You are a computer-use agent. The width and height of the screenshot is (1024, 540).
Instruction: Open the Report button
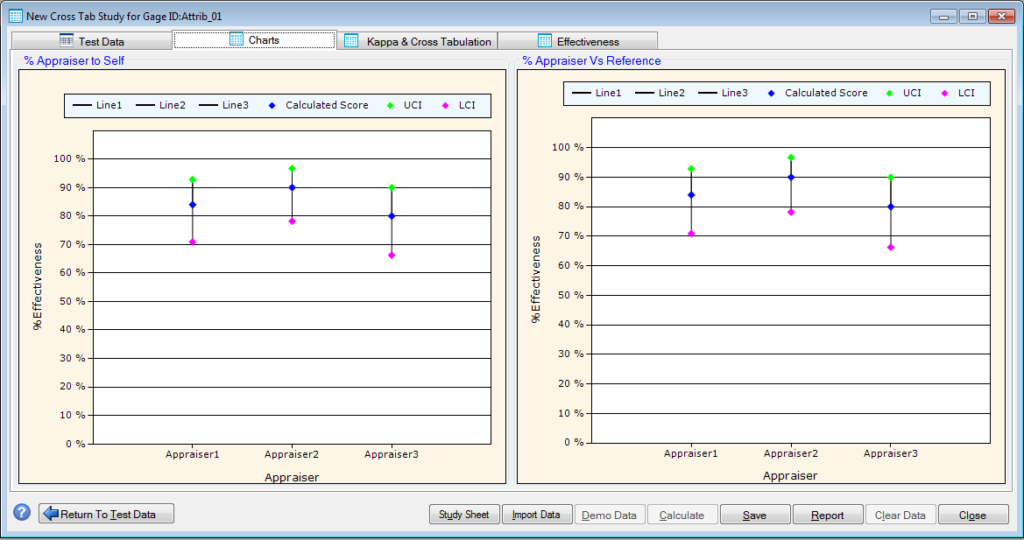[827, 515]
